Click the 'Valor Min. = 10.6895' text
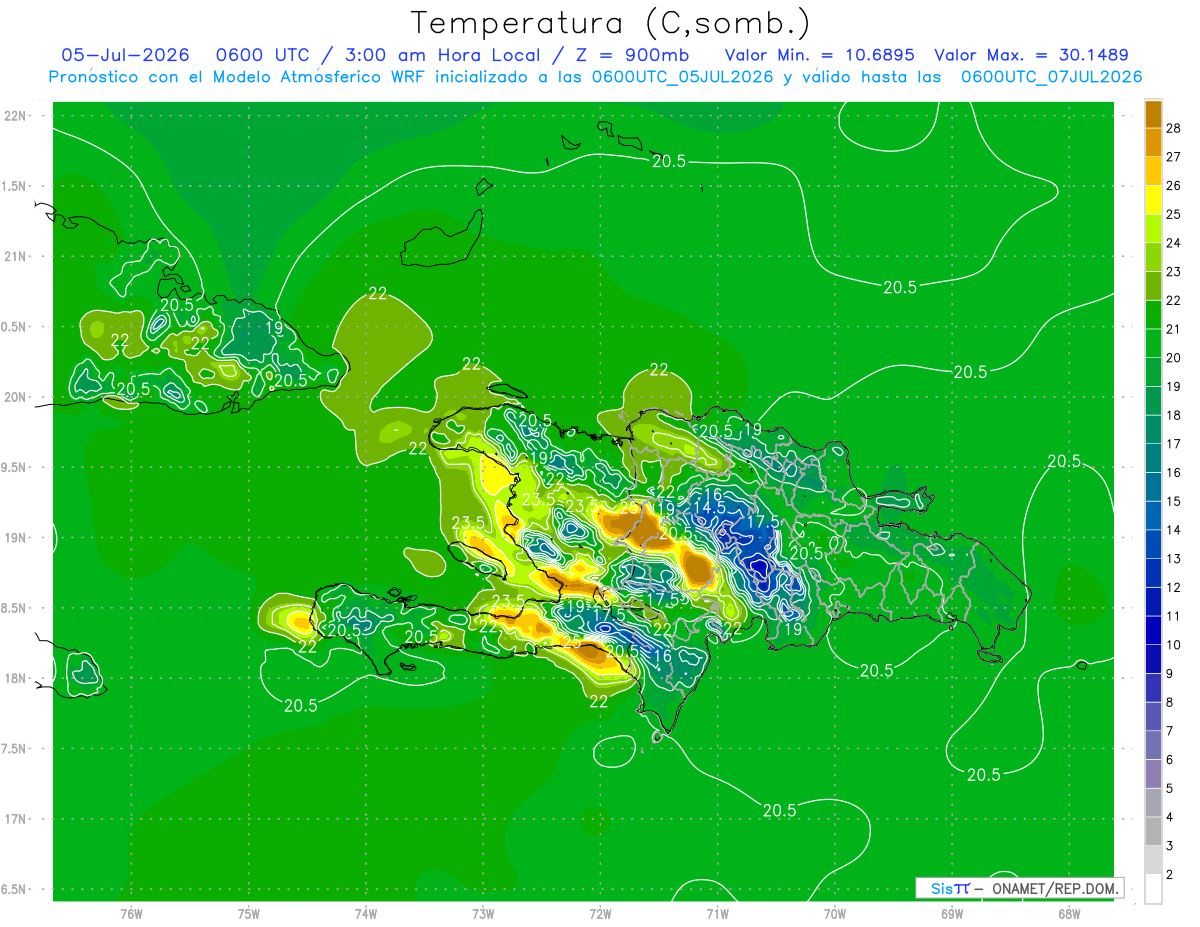This screenshot has height=927, width=1200. tap(819, 55)
